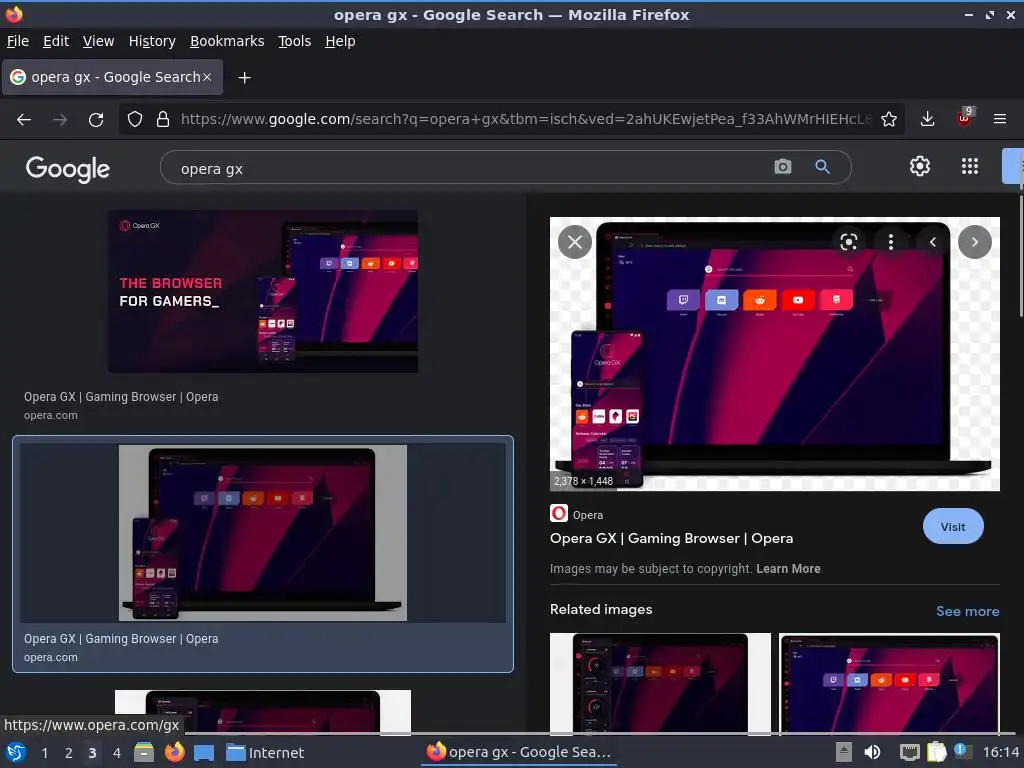
Task: Click selected result's Opera GX caption
Action: 121,639
